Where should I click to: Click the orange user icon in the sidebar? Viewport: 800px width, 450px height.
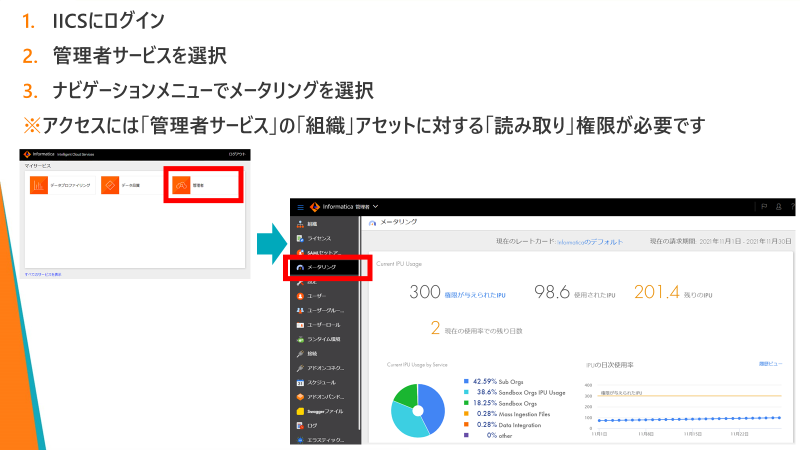(x=300, y=296)
